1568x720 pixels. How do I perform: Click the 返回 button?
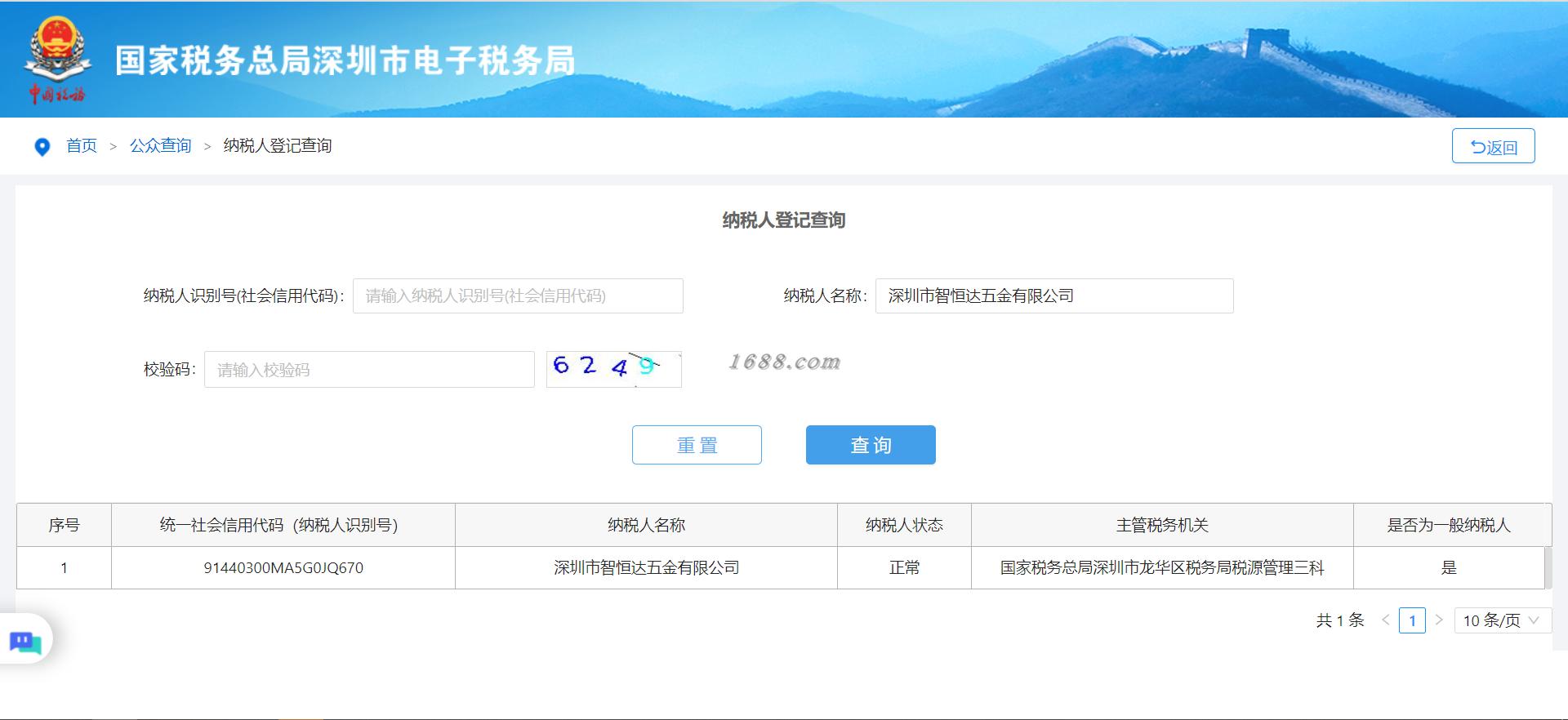coord(1493,146)
